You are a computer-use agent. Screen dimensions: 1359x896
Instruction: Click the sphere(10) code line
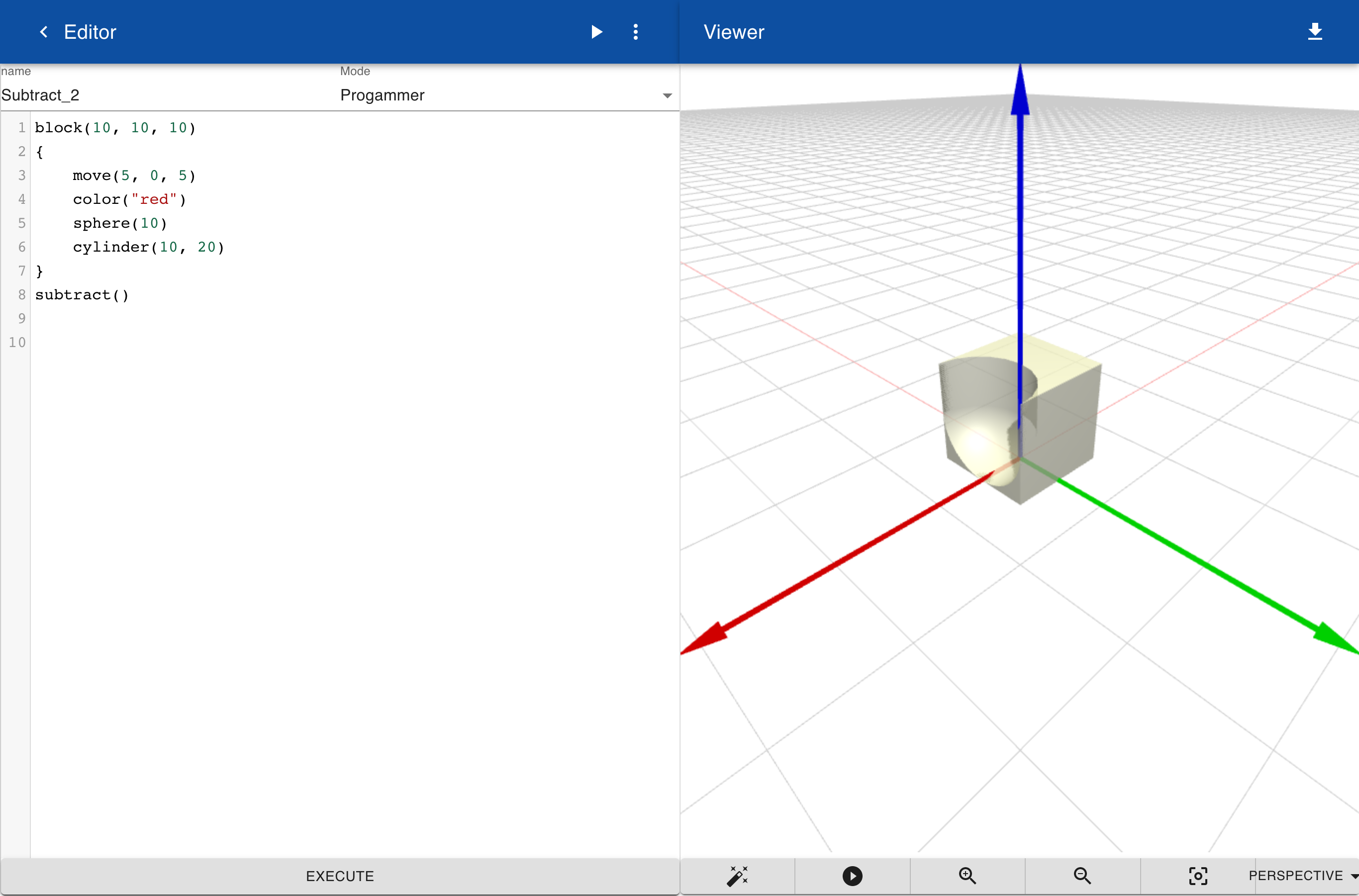120,223
